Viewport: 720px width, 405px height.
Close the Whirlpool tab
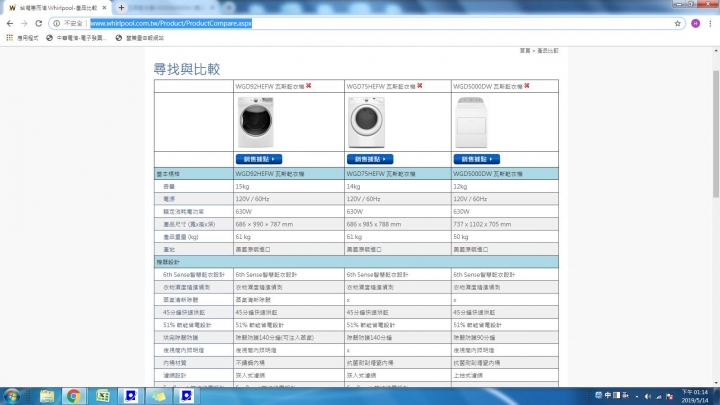click(104, 8)
